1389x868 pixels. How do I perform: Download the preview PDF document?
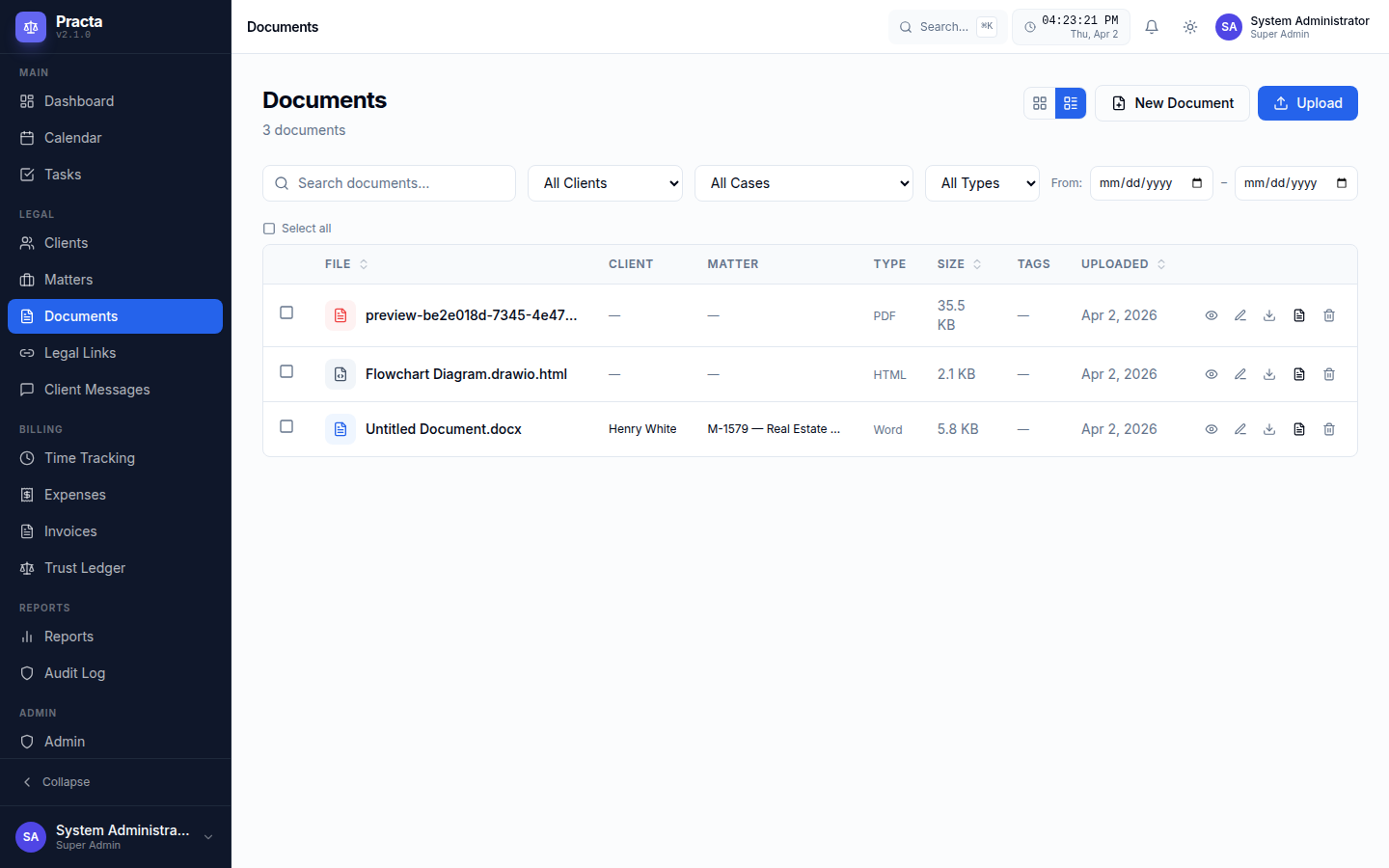(1269, 315)
